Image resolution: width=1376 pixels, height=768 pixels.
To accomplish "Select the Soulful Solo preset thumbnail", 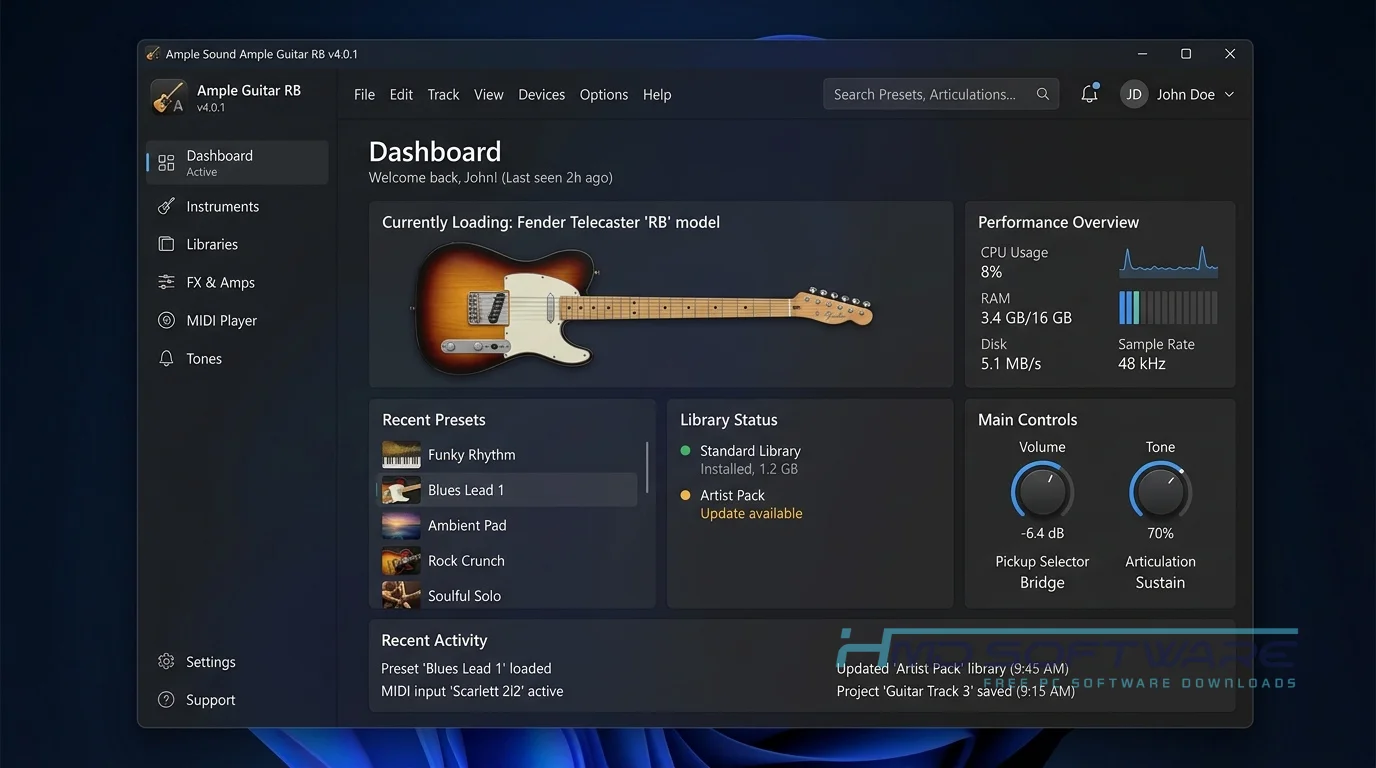I will (x=401, y=595).
